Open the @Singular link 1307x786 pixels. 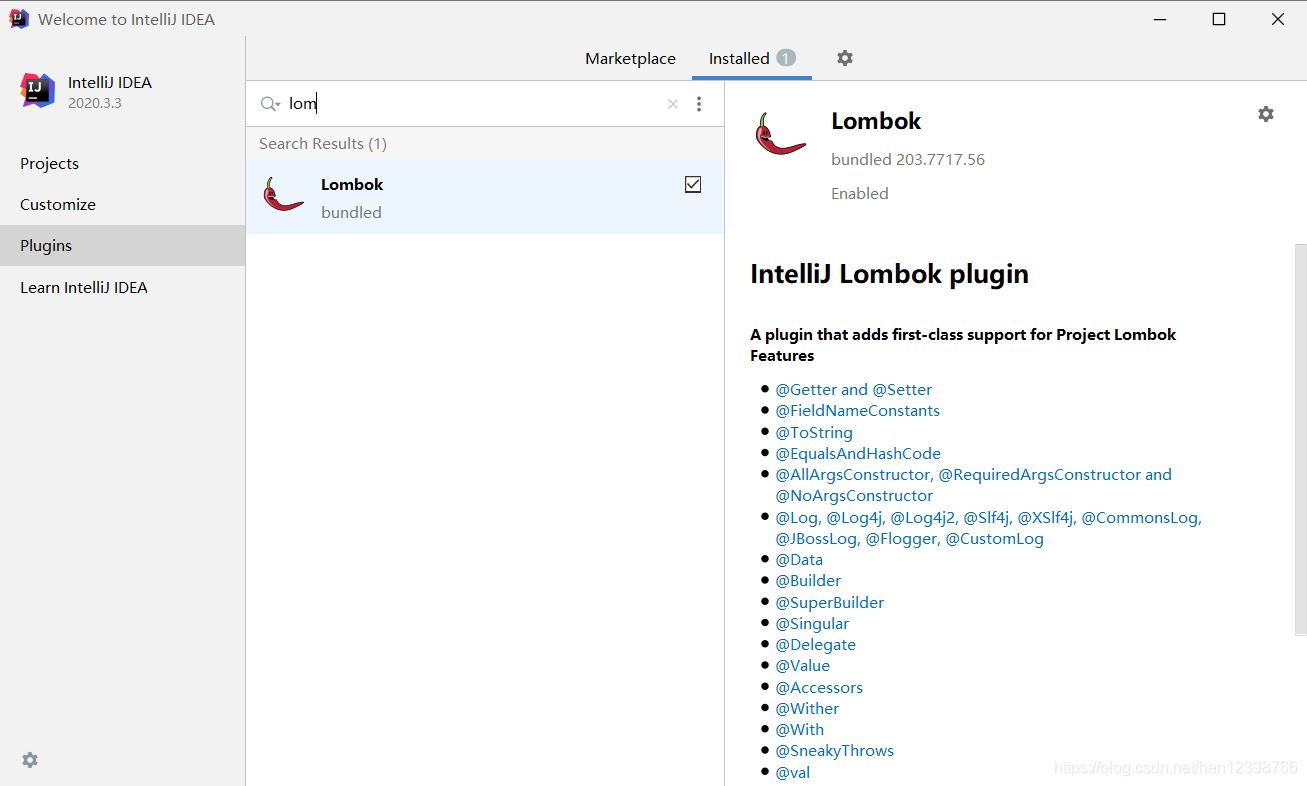(812, 623)
